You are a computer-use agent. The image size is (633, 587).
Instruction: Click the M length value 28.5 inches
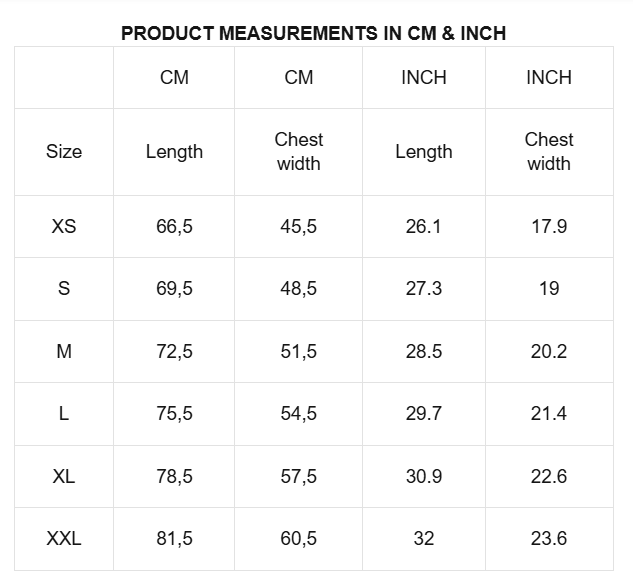424,352
